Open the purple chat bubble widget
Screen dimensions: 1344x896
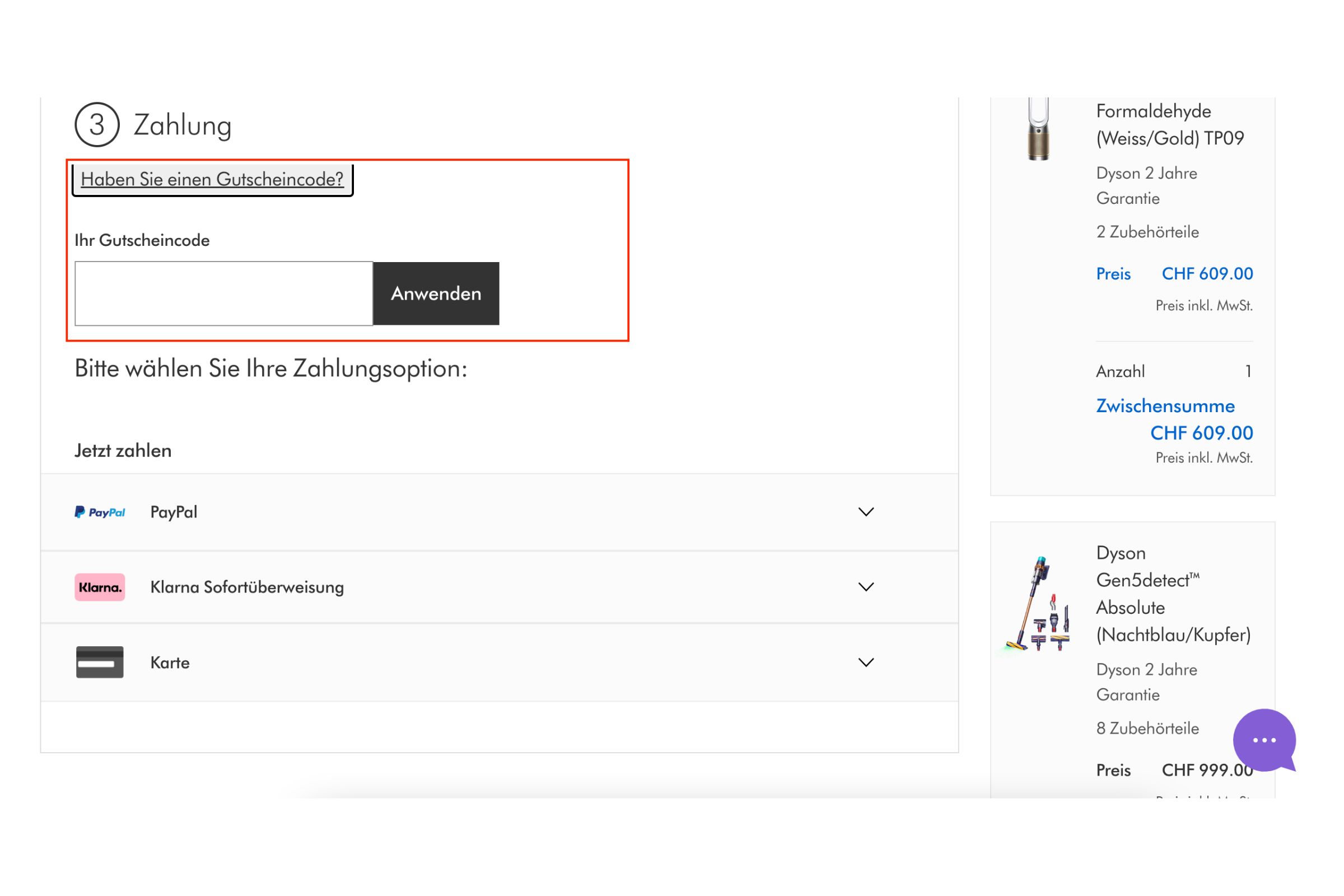click(1264, 740)
